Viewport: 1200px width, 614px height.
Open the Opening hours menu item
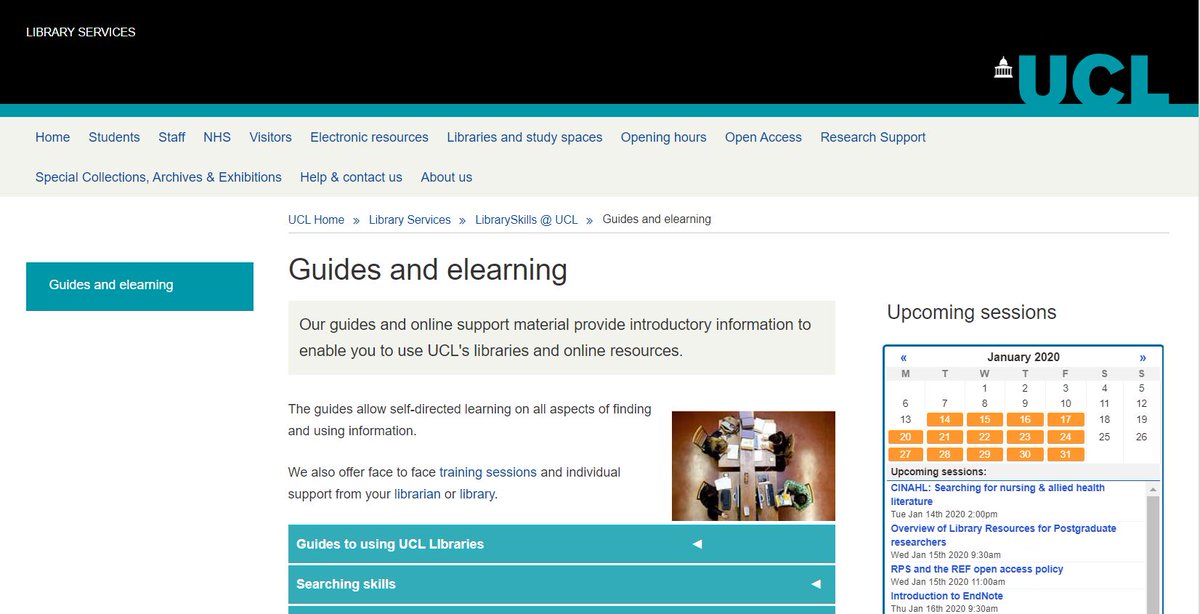tap(664, 137)
